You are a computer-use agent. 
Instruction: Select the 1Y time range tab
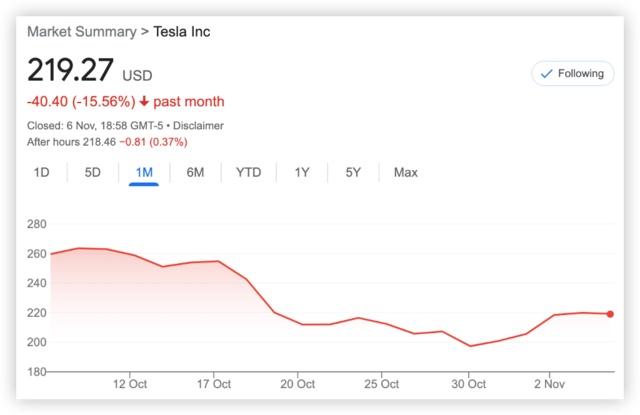coord(302,172)
